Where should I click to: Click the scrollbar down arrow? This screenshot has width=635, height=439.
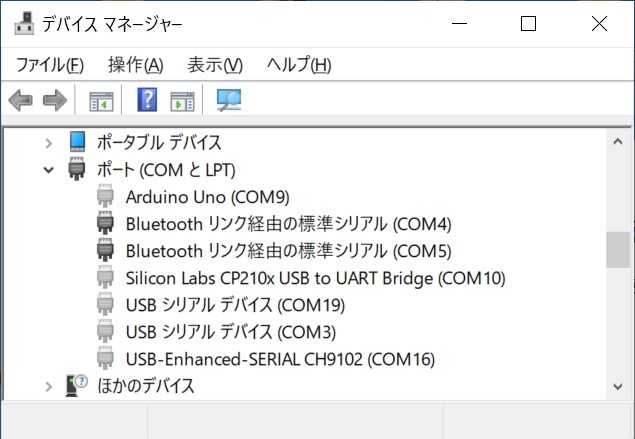(618, 386)
